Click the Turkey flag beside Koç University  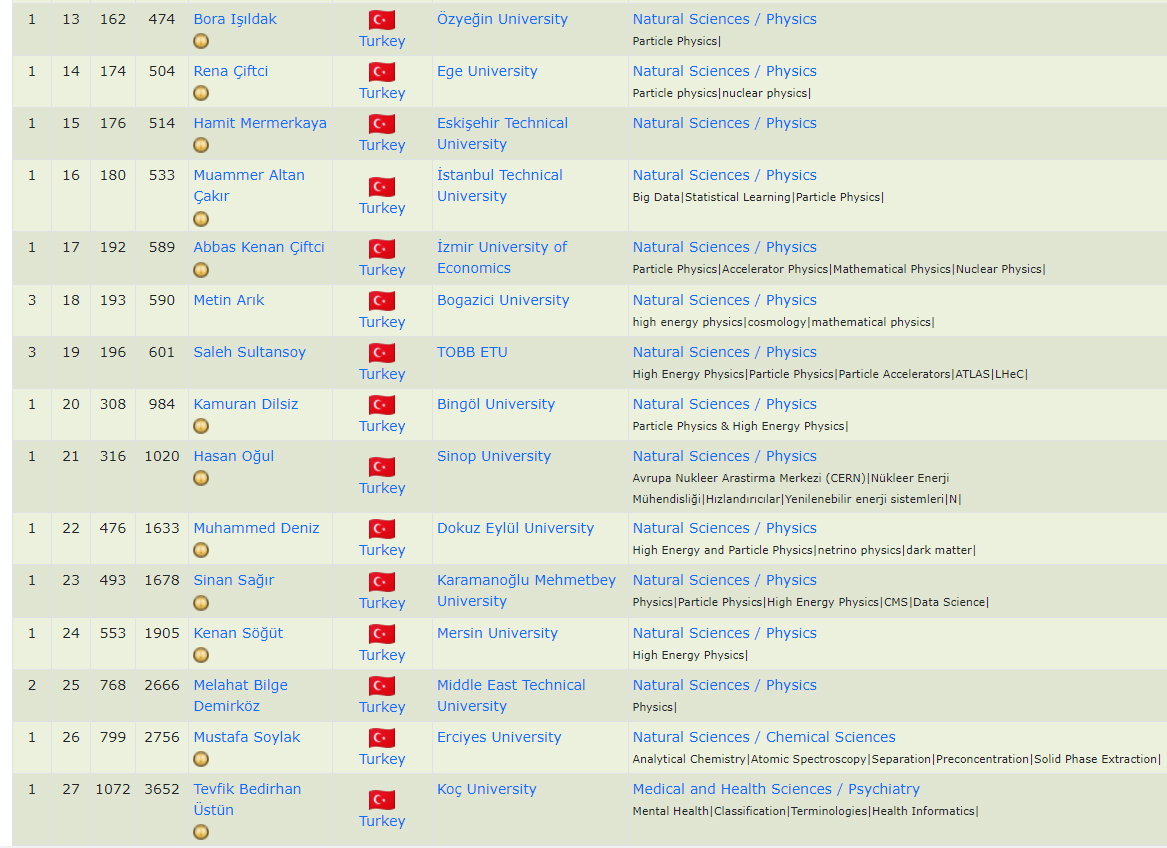coord(382,800)
